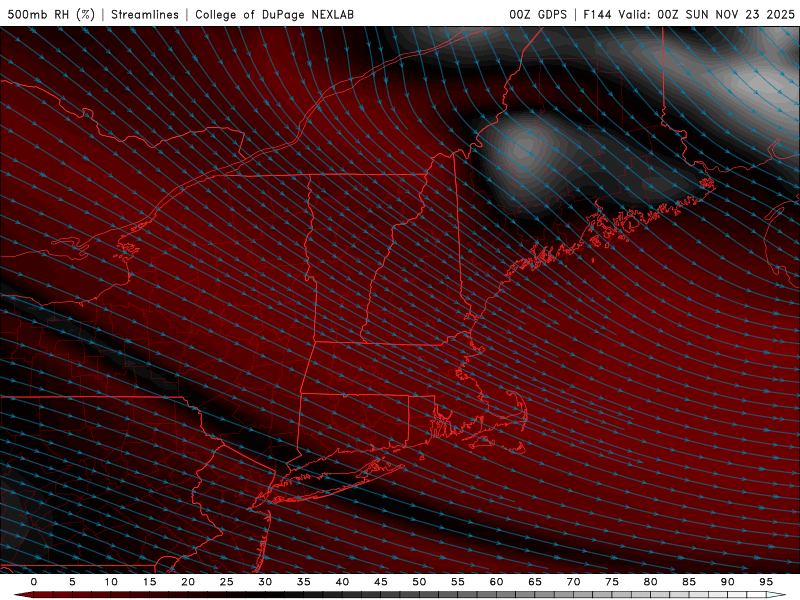Click the colorbar label "75"

[611, 582]
